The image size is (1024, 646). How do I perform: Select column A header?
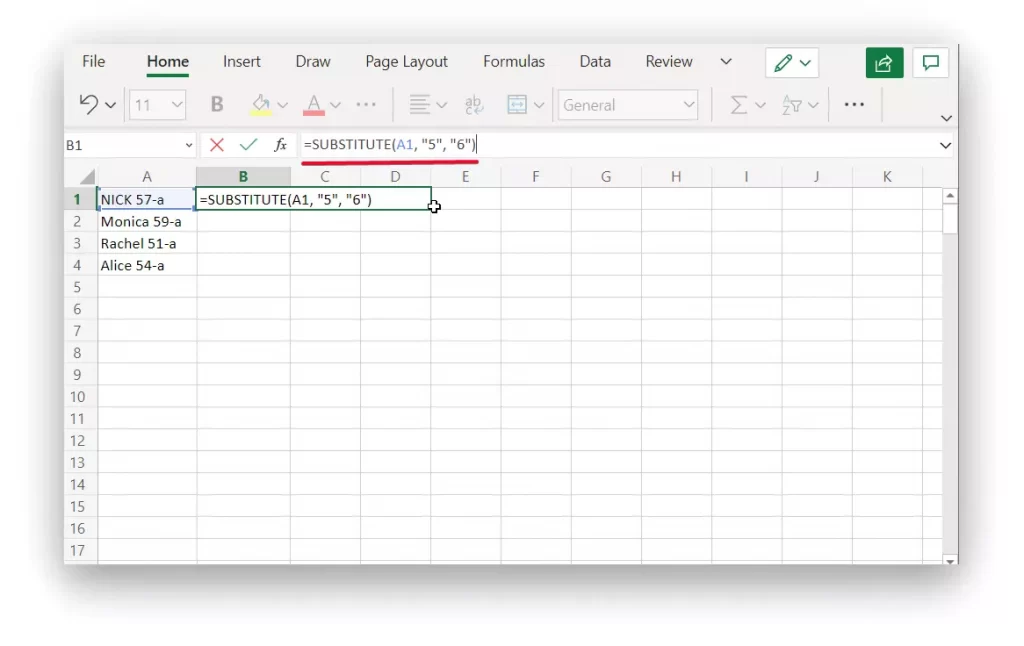[147, 176]
